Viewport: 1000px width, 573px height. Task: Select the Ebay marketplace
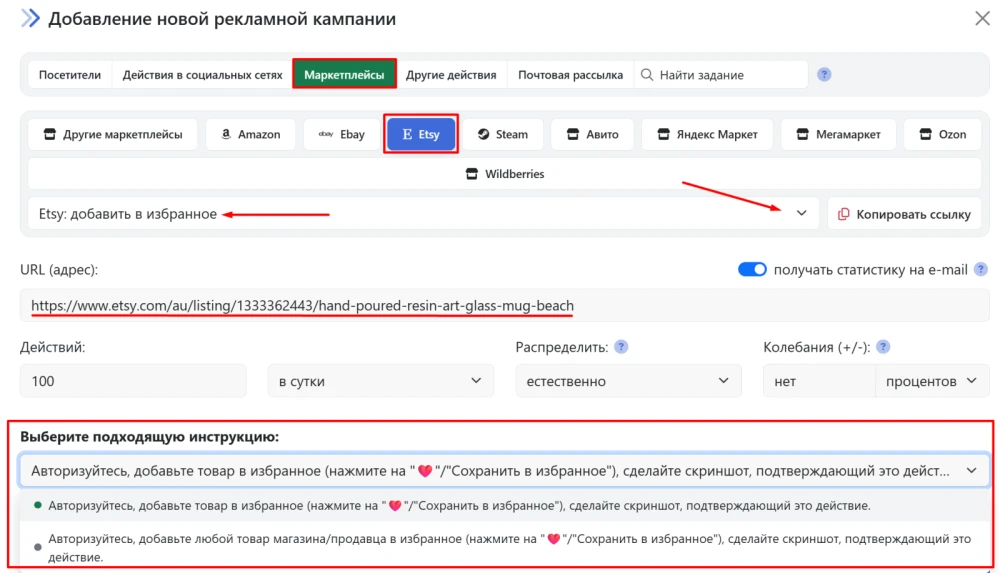click(x=342, y=134)
